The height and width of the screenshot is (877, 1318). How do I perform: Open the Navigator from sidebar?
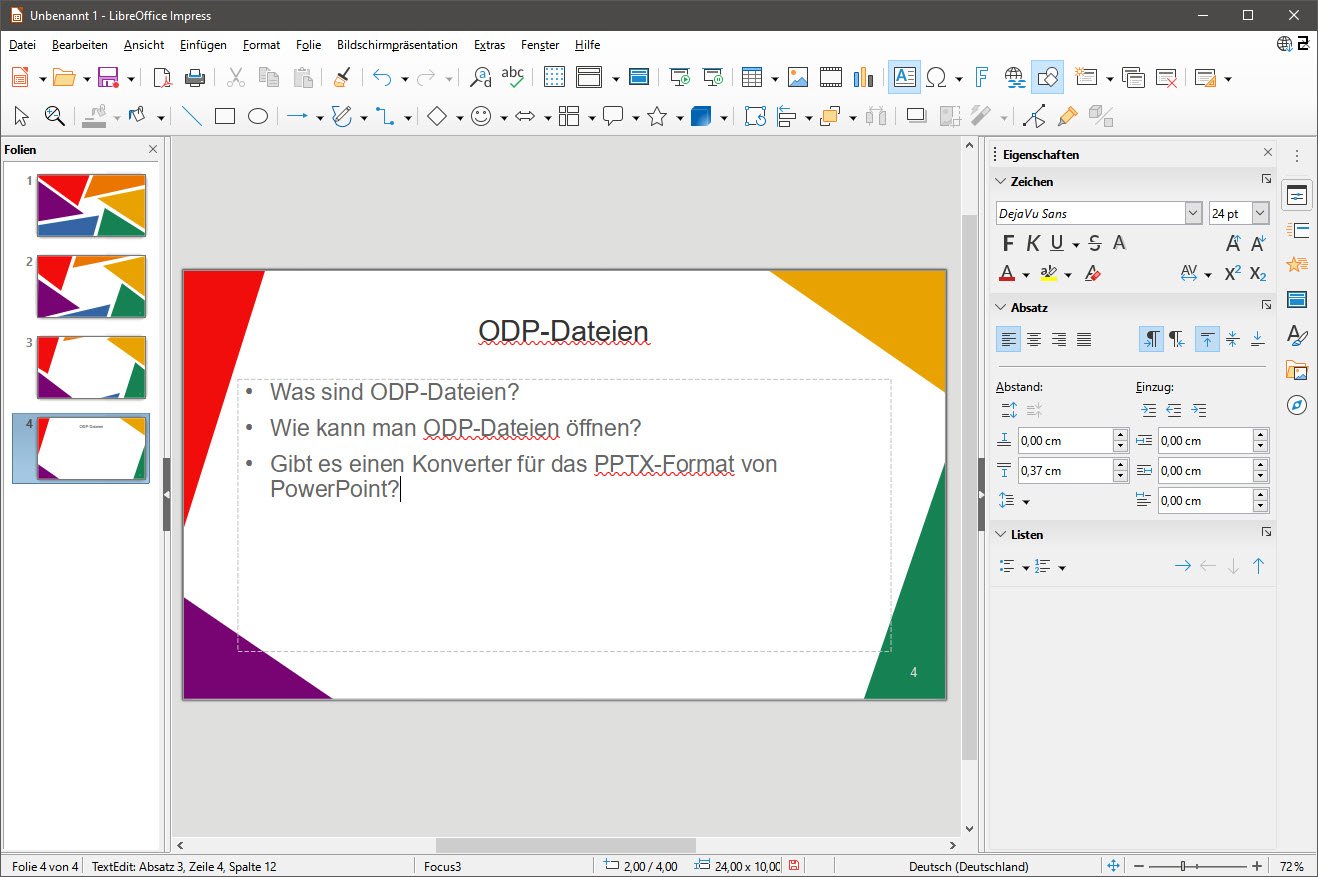[x=1297, y=405]
